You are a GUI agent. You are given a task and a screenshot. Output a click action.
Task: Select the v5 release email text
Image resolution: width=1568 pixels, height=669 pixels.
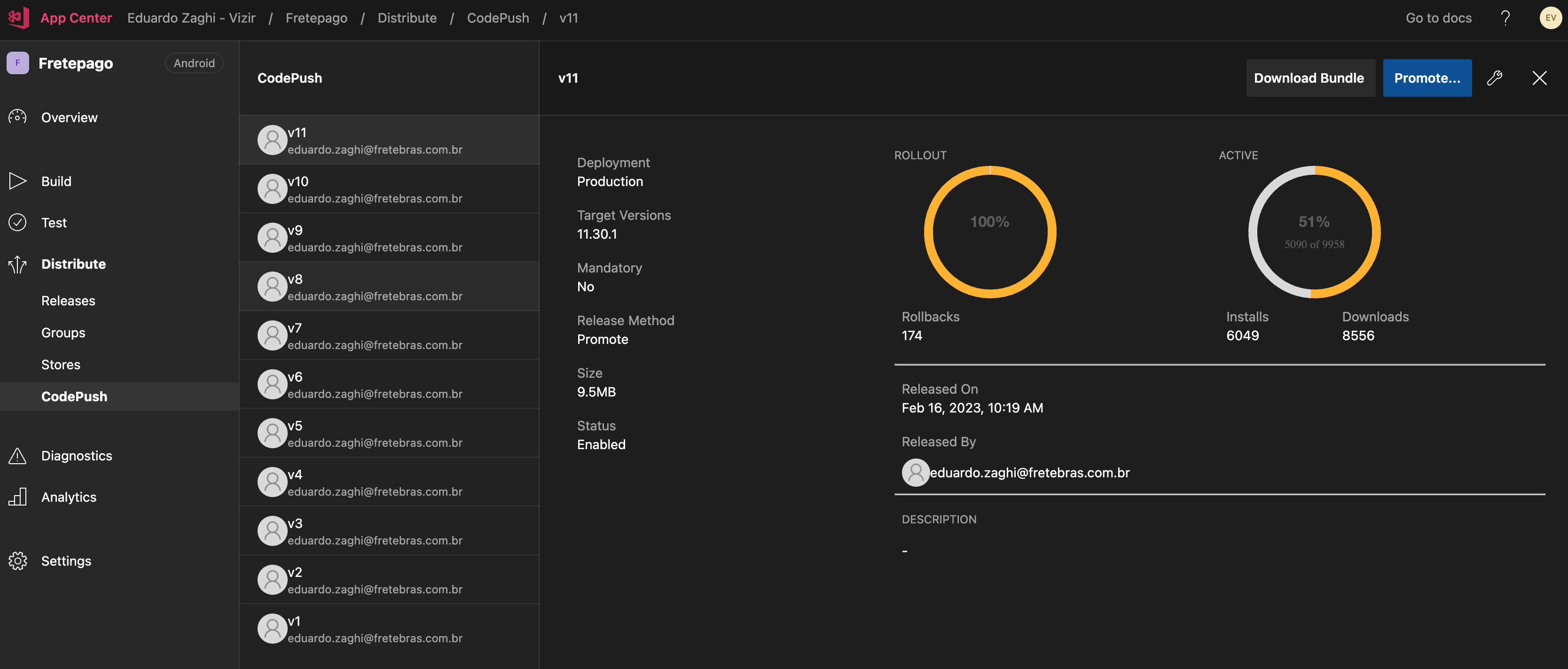(375, 443)
